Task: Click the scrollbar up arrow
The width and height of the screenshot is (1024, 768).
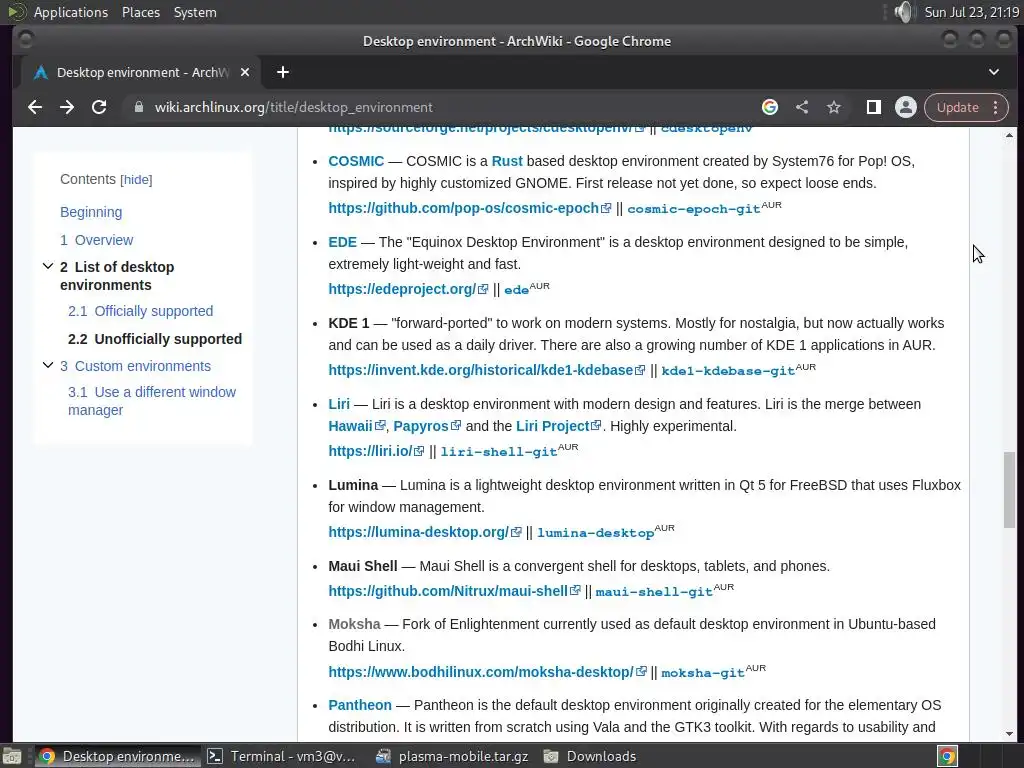Action: click(x=1009, y=136)
